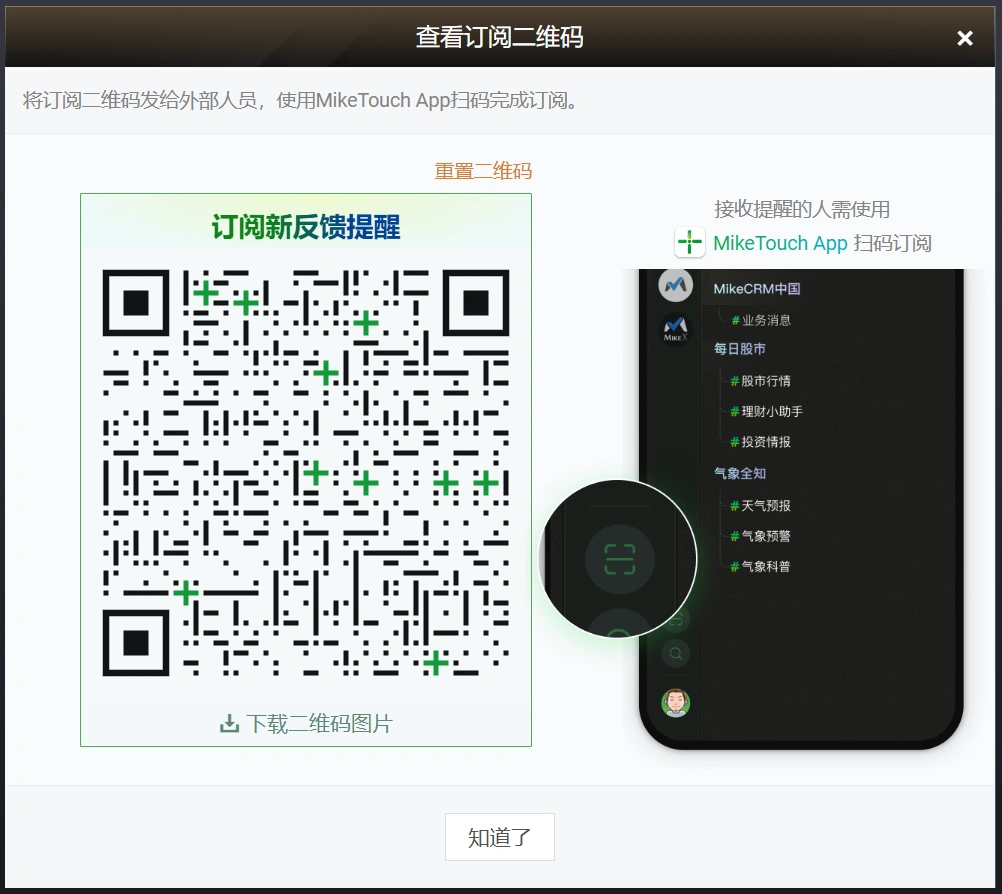Click the round MikeCRM logo avatar
Image resolution: width=1002 pixels, height=894 pixels.
[x=676, y=286]
